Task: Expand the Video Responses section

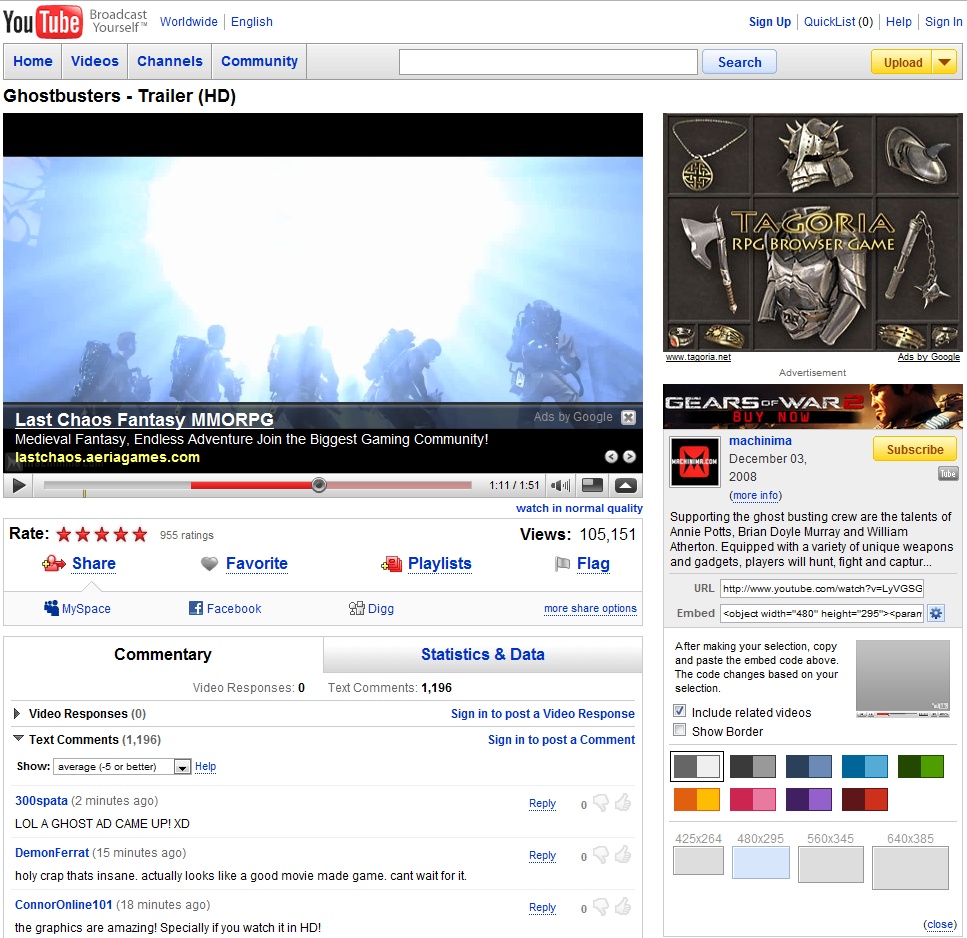Action: (x=18, y=714)
